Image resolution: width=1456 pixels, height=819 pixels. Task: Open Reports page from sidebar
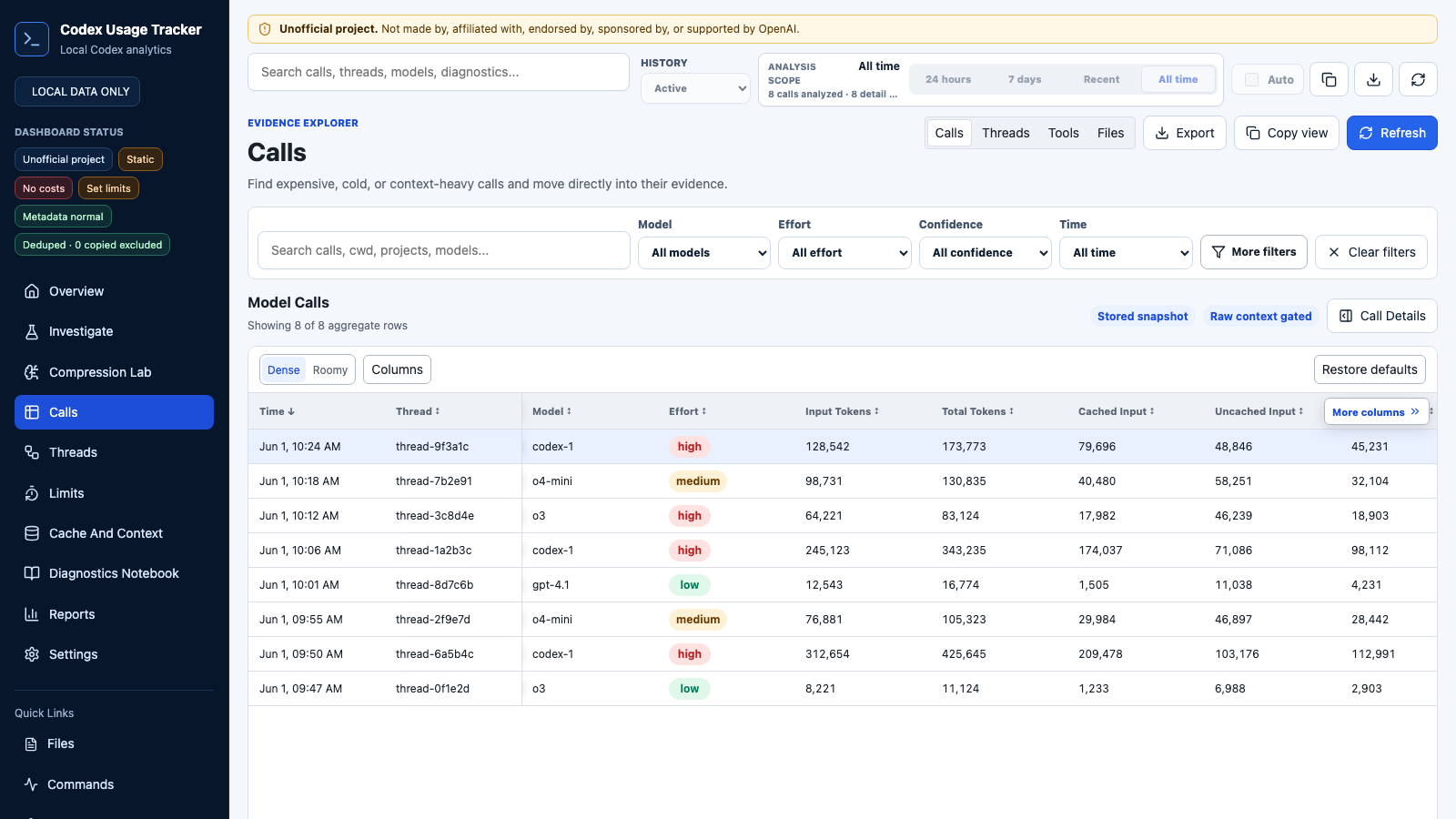pos(114,614)
